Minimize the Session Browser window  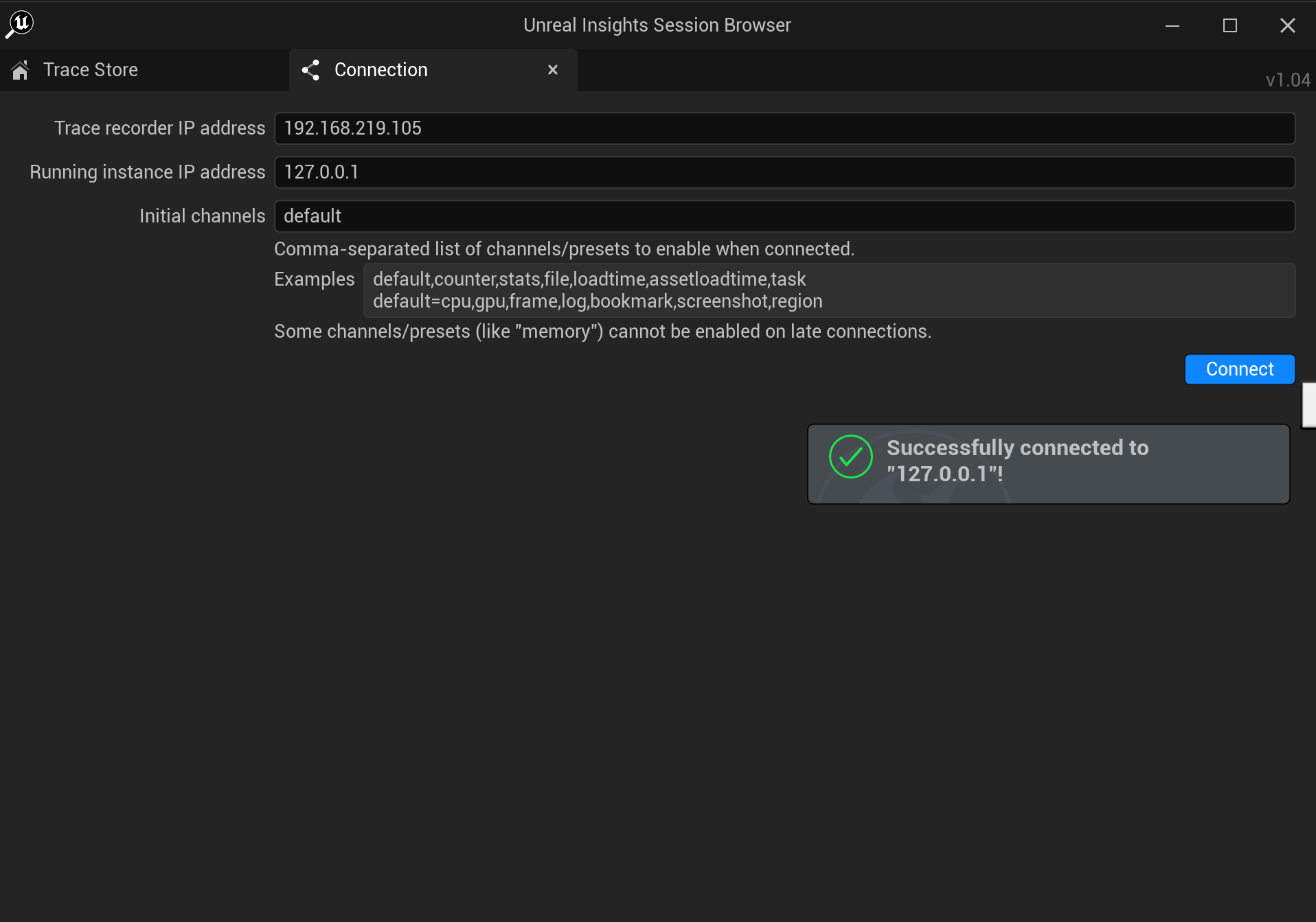[x=1172, y=25]
